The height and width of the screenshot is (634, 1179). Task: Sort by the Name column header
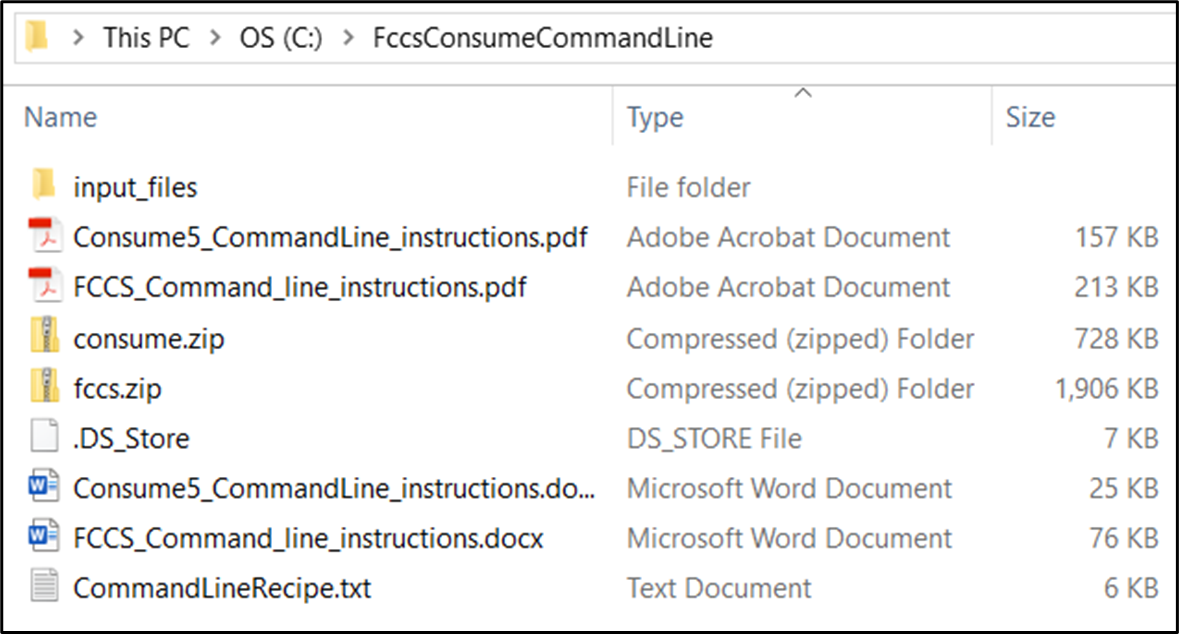(61, 117)
